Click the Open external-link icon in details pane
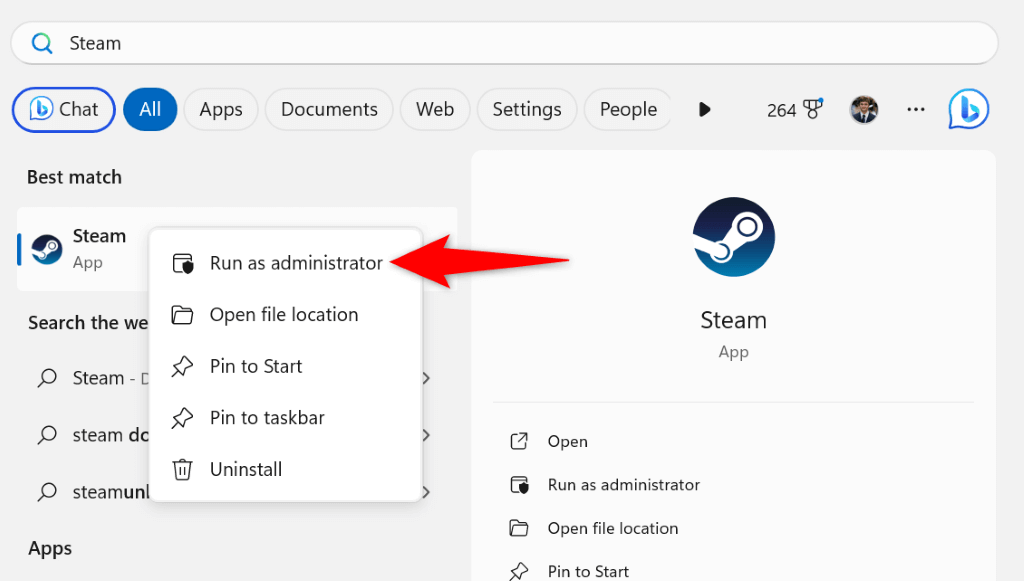Viewport: 1024px width, 581px height. tap(519, 441)
